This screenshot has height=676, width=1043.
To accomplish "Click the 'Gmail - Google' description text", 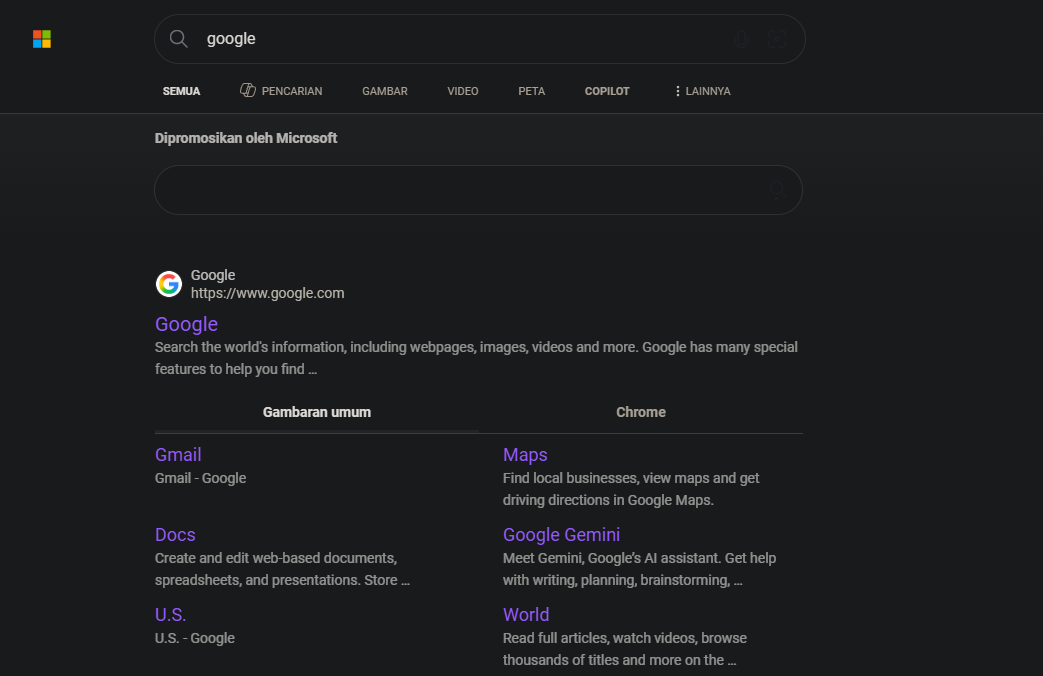I will point(200,478).
